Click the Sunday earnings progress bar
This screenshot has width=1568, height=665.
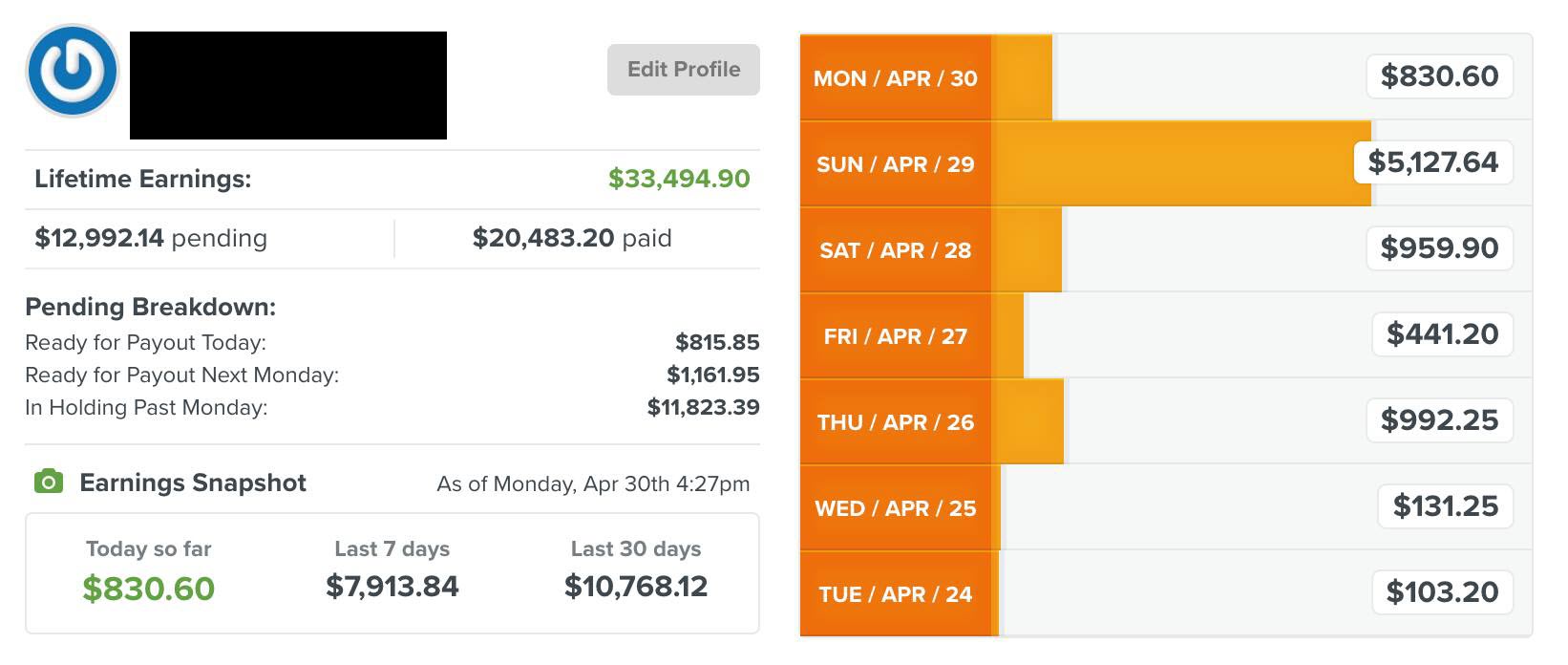[1181, 163]
